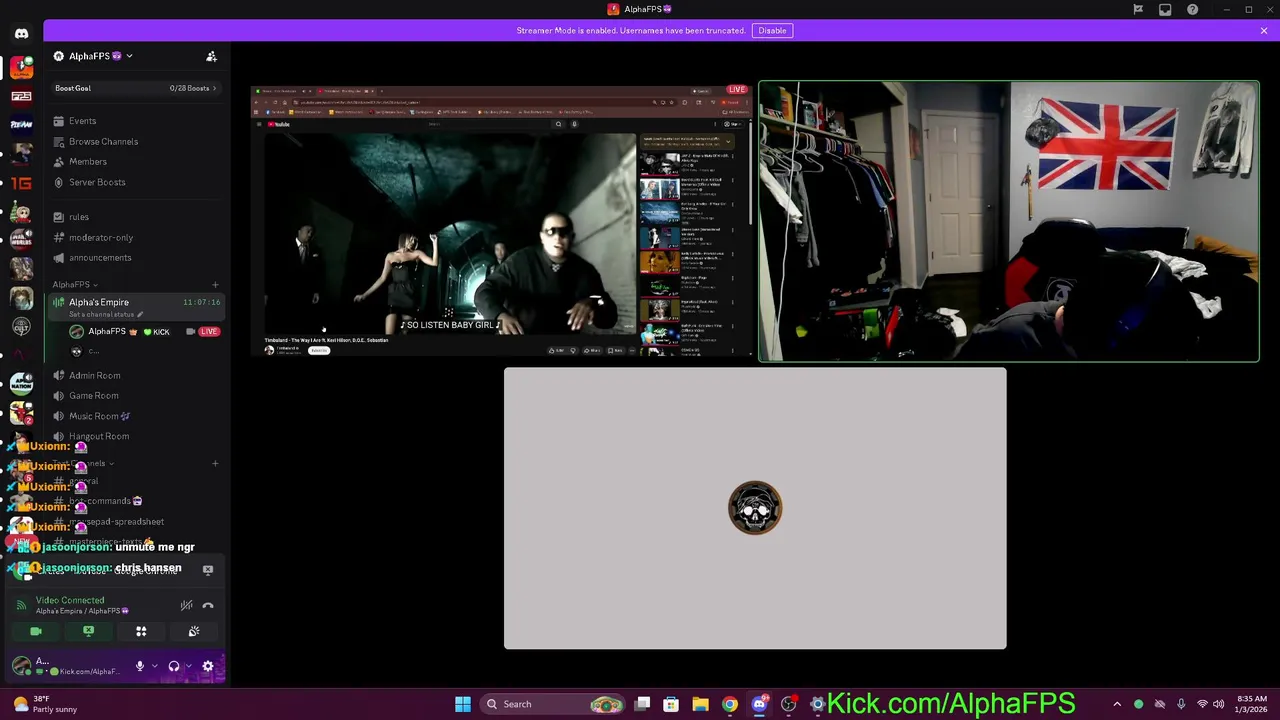Screen dimensions: 1280x720
Task: Mute the microphone
Action: [140, 666]
